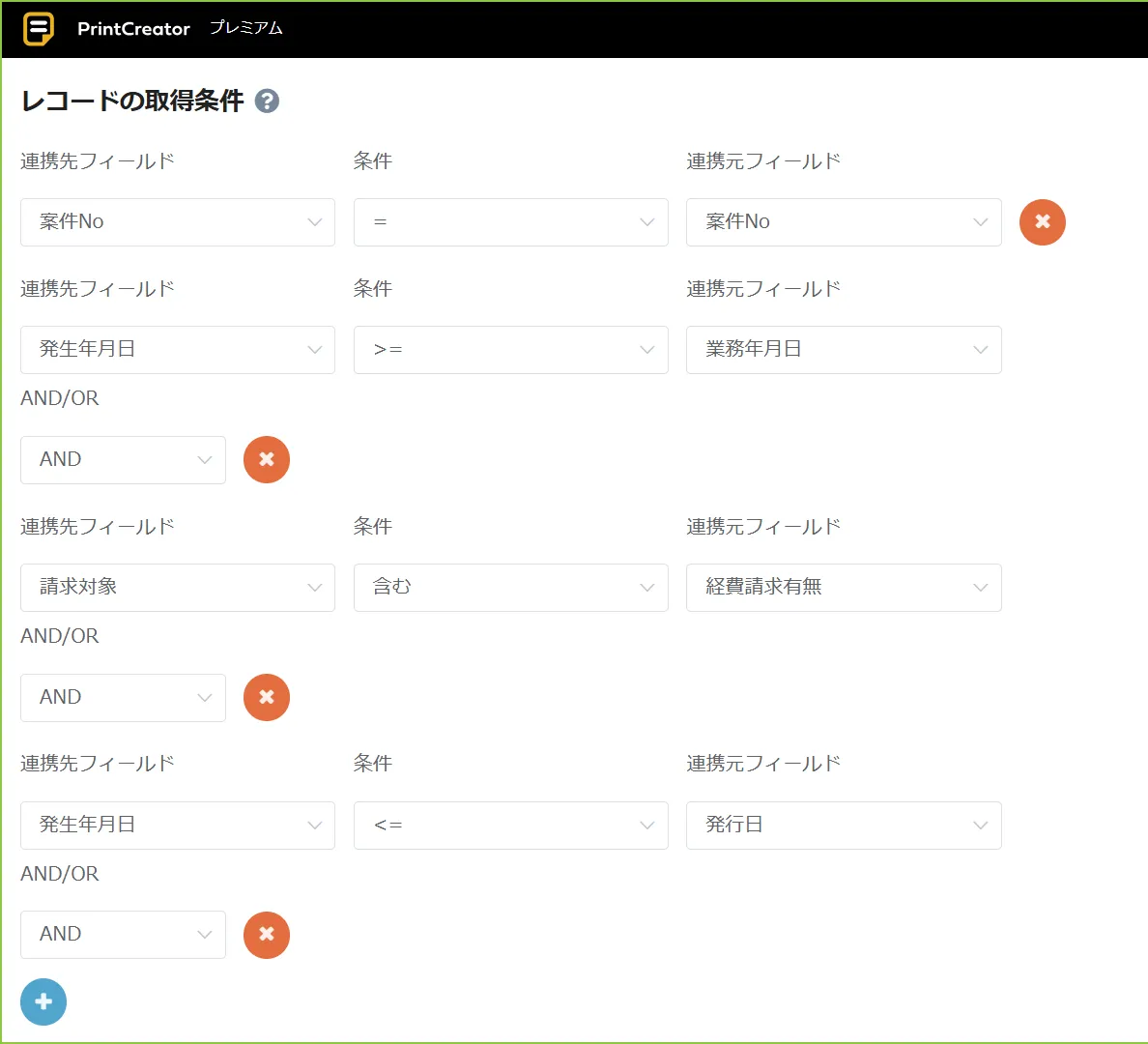Open the '>=' condition dropdown
The width and height of the screenshot is (1148, 1044).
[510, 350]
